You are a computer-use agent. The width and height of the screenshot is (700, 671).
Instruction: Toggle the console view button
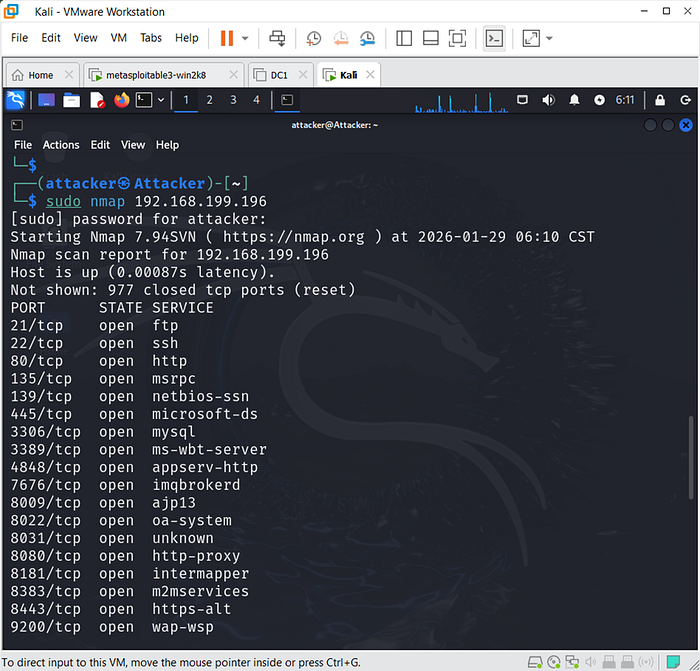(x=494, y=38)
